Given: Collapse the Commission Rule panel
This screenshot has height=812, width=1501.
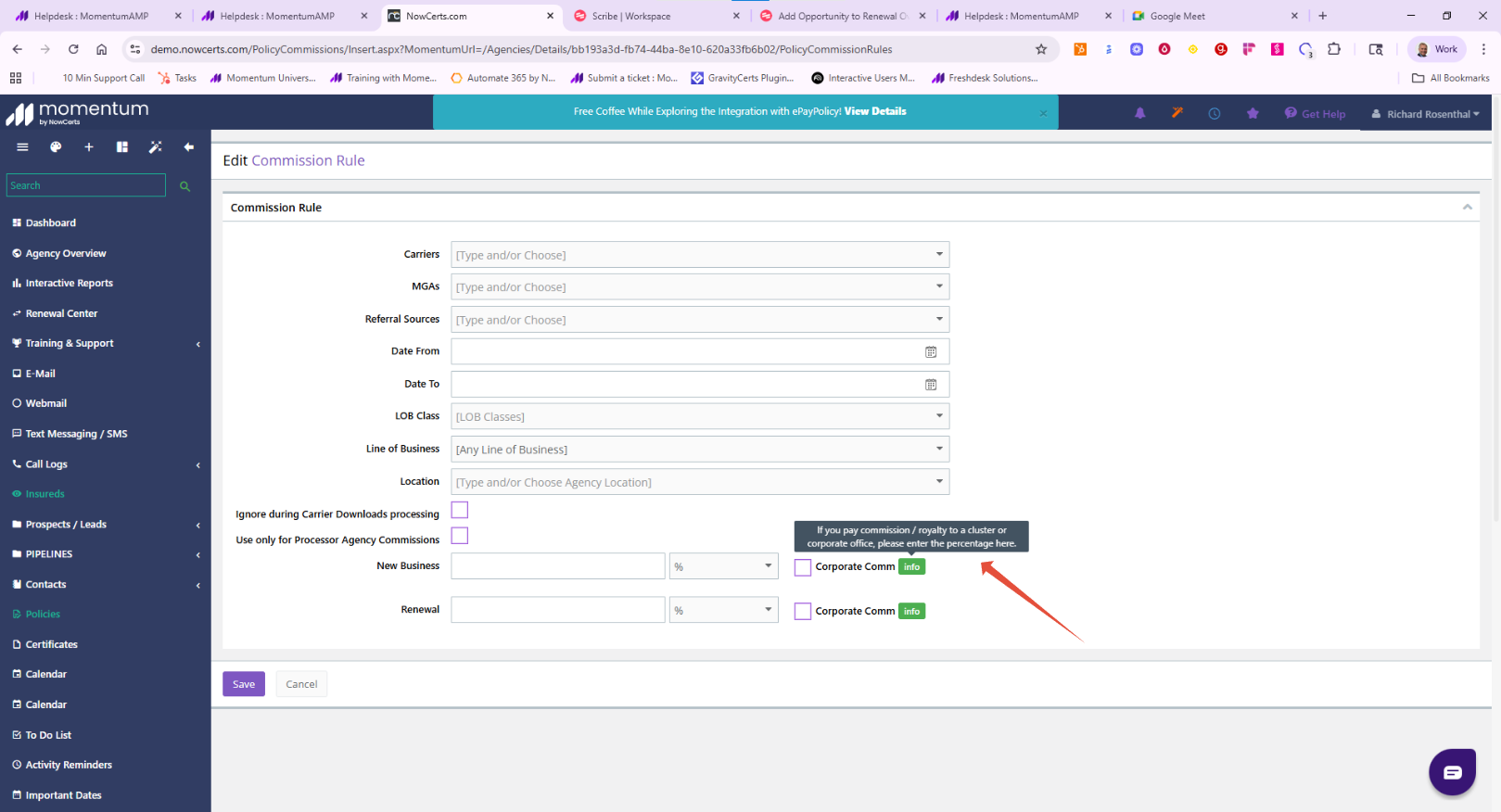Looking at the screenshot, I should coord(1467,208).
